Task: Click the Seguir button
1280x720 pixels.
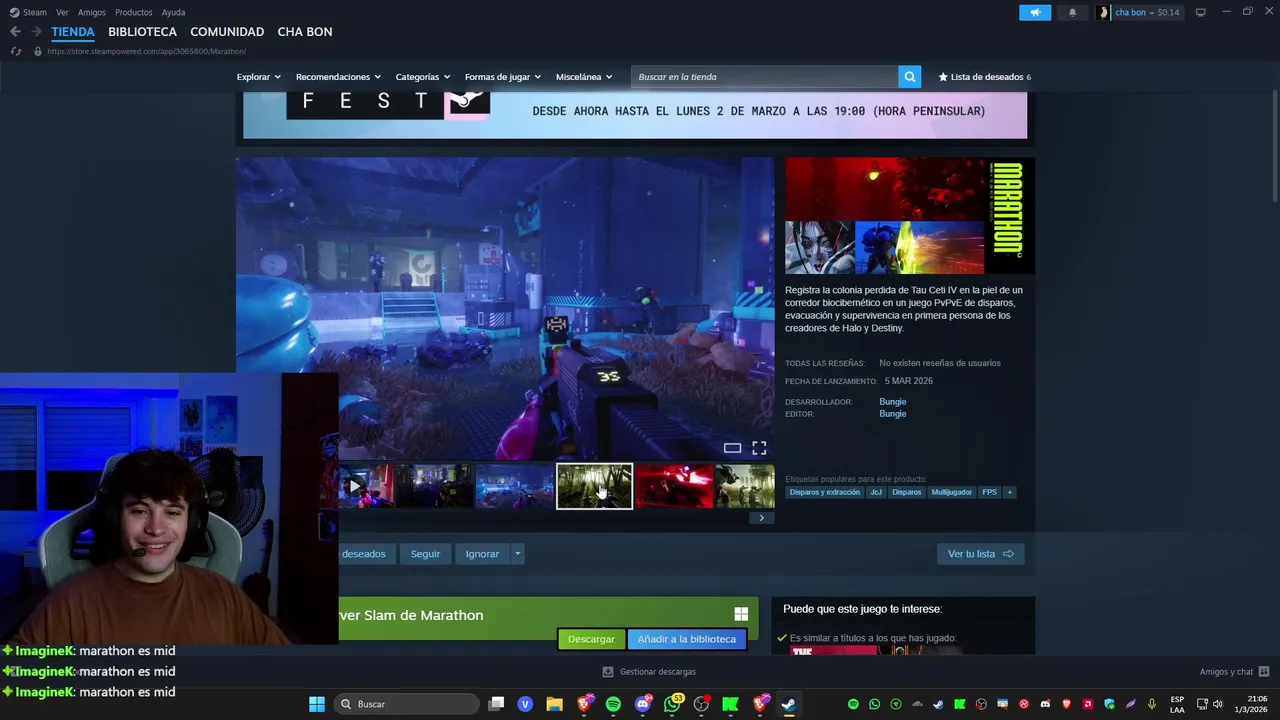Action: [x=425, y=554]
